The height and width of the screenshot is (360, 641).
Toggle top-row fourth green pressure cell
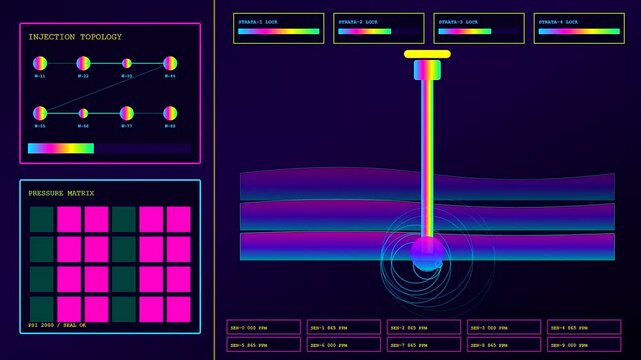pyautogui.click(x=124, y=219)
